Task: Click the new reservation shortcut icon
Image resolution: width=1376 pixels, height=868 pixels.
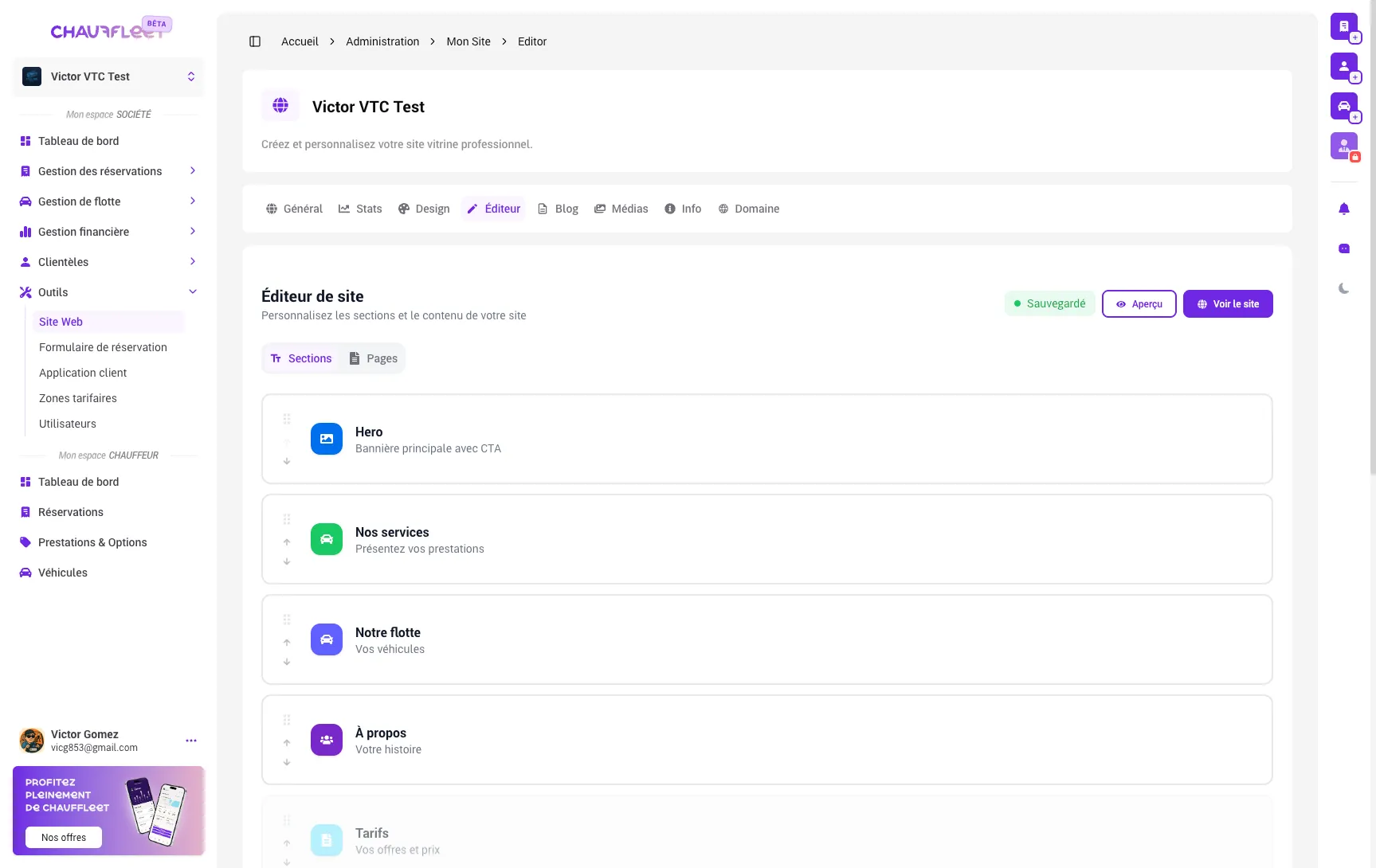Action: click(x=1344, y=26)
